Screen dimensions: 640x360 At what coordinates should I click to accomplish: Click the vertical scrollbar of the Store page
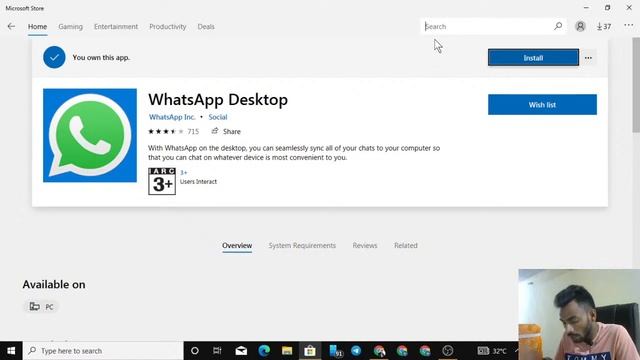pyautogui.click(x=636, y=85)
